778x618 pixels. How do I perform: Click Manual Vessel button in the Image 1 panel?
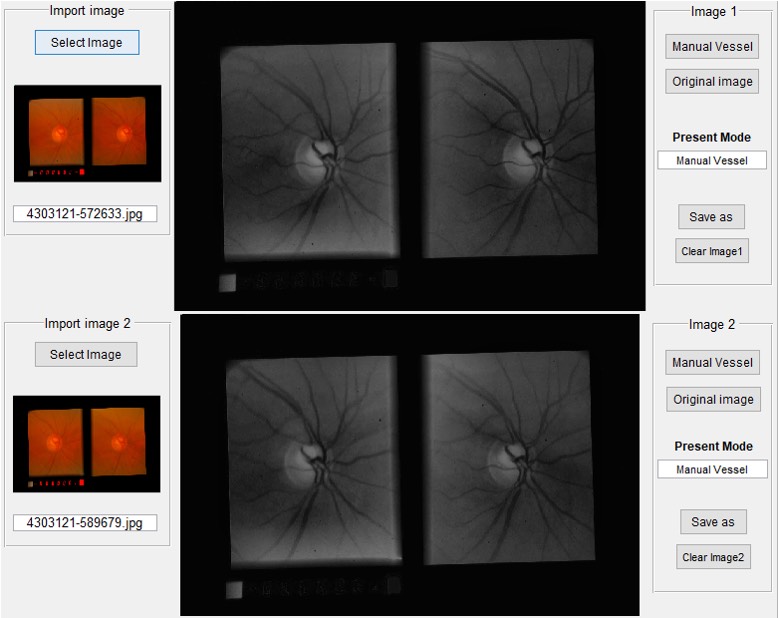[x=712, y=47]
